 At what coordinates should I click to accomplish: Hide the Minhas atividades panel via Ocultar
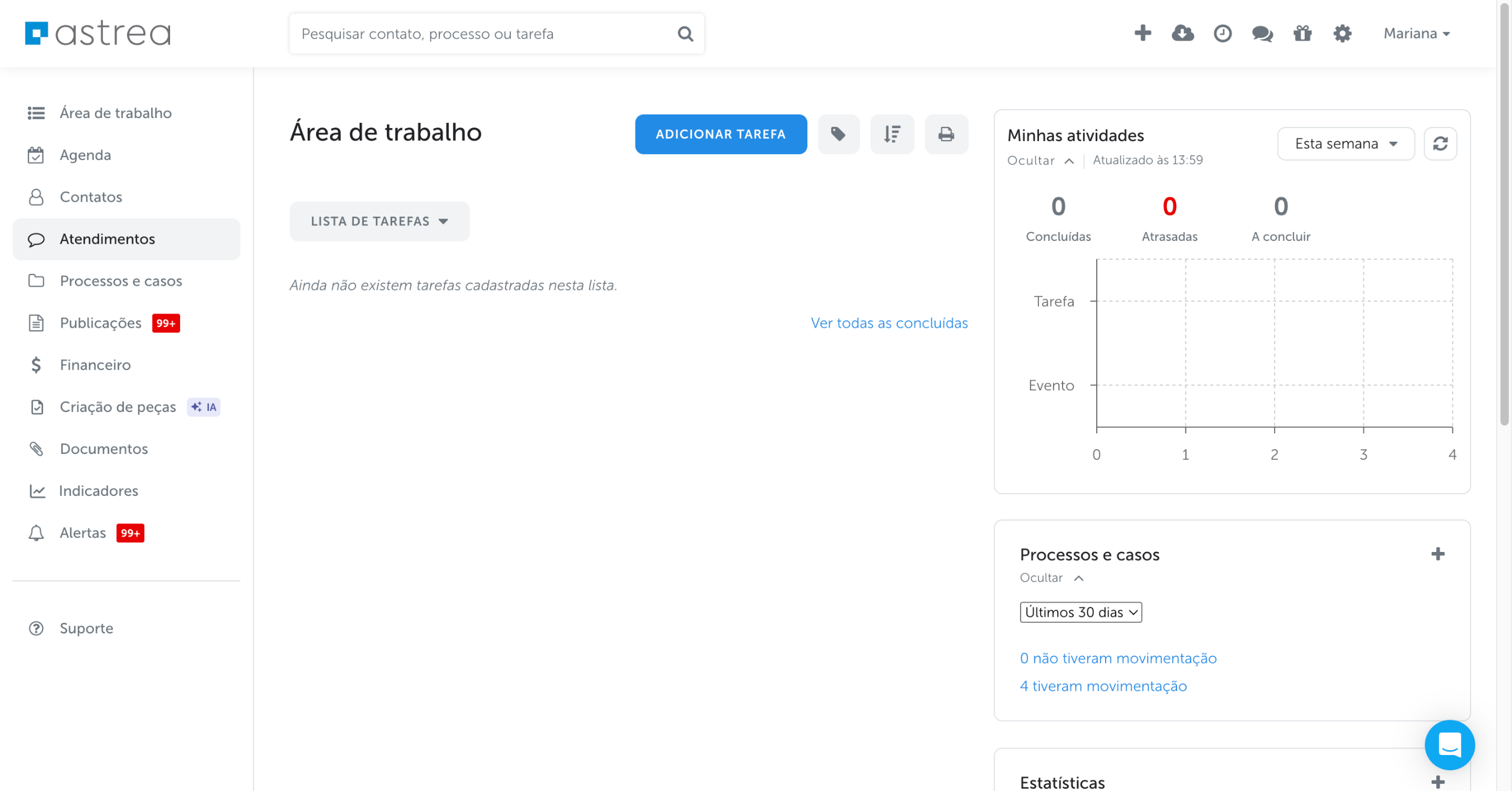[x=1040, y=161]
